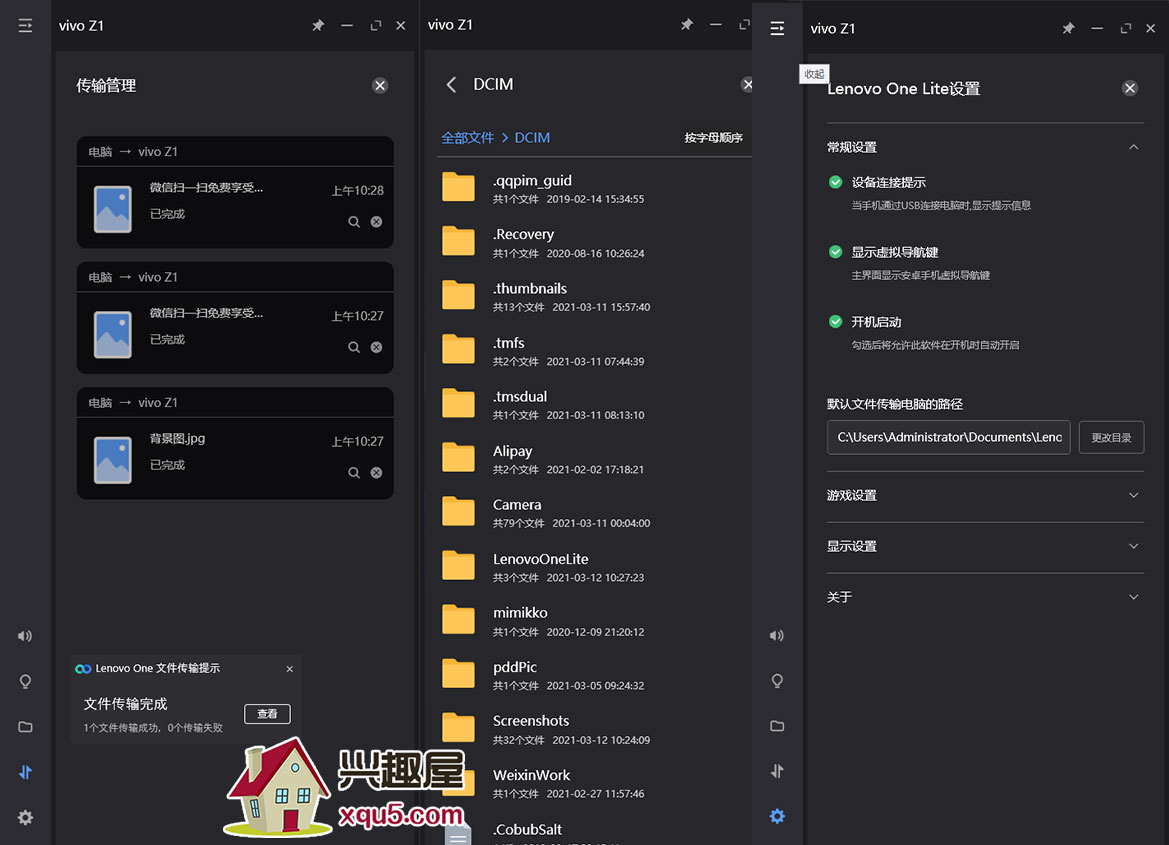Viewport: 1169px width, 845px height.
Task: Open file folder icon in Transfer Management sidebar
Action: coord(25,727)
